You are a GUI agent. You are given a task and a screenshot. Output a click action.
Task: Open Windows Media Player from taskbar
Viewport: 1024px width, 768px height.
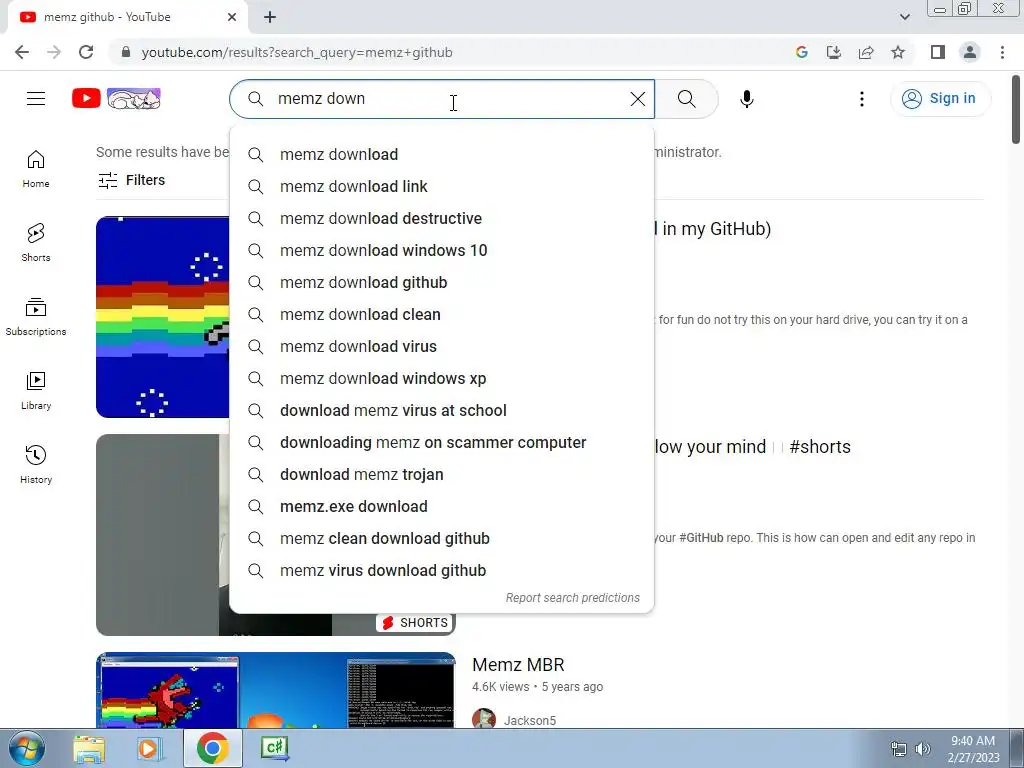(x=149, y=748)
